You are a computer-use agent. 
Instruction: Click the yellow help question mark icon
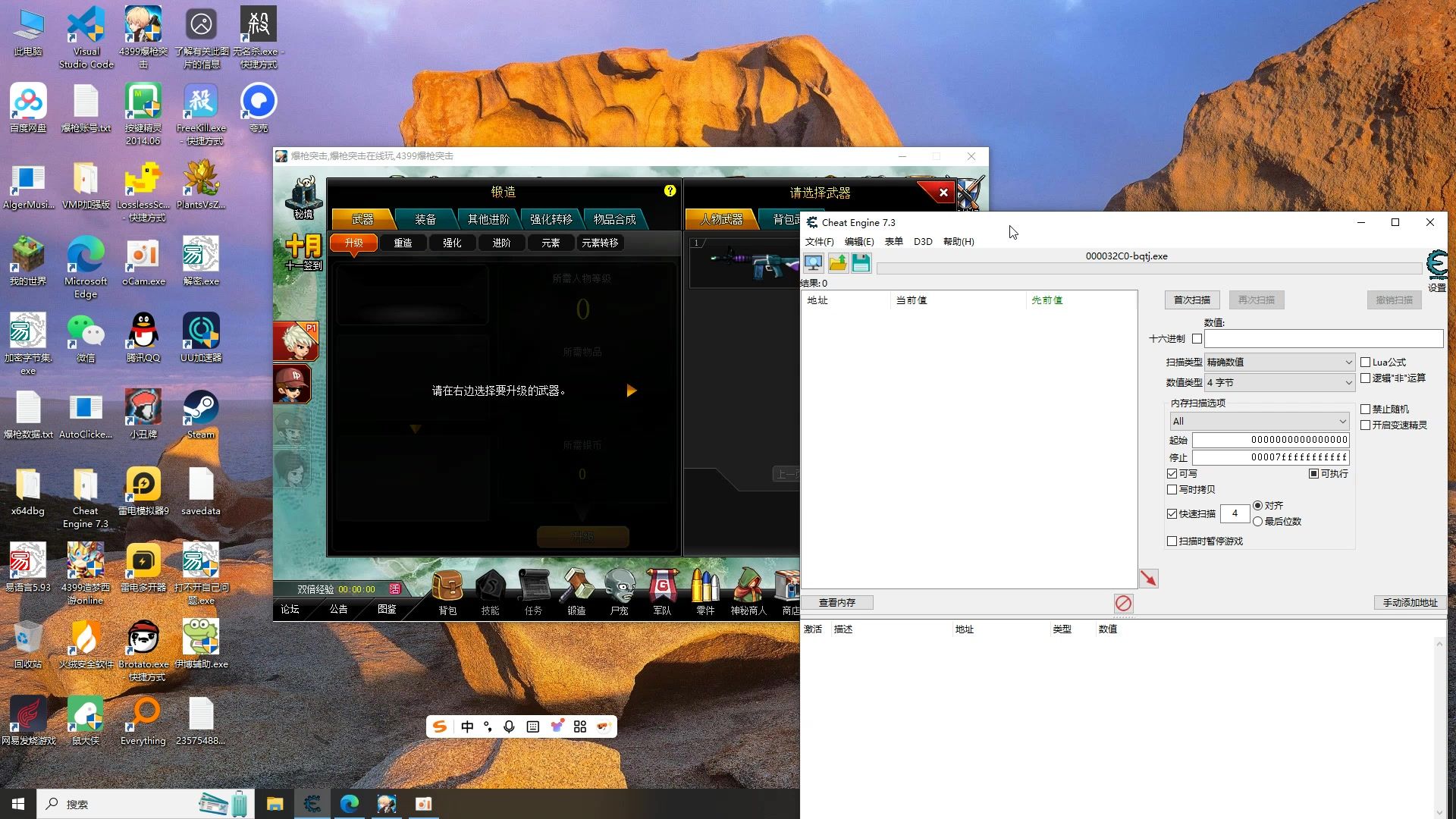point(670,191)
